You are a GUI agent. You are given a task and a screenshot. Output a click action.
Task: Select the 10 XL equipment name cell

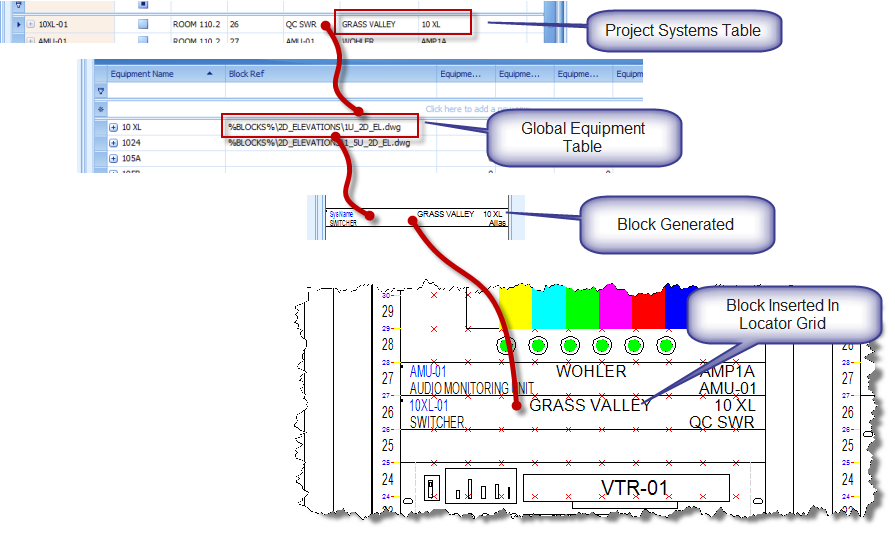131,127
